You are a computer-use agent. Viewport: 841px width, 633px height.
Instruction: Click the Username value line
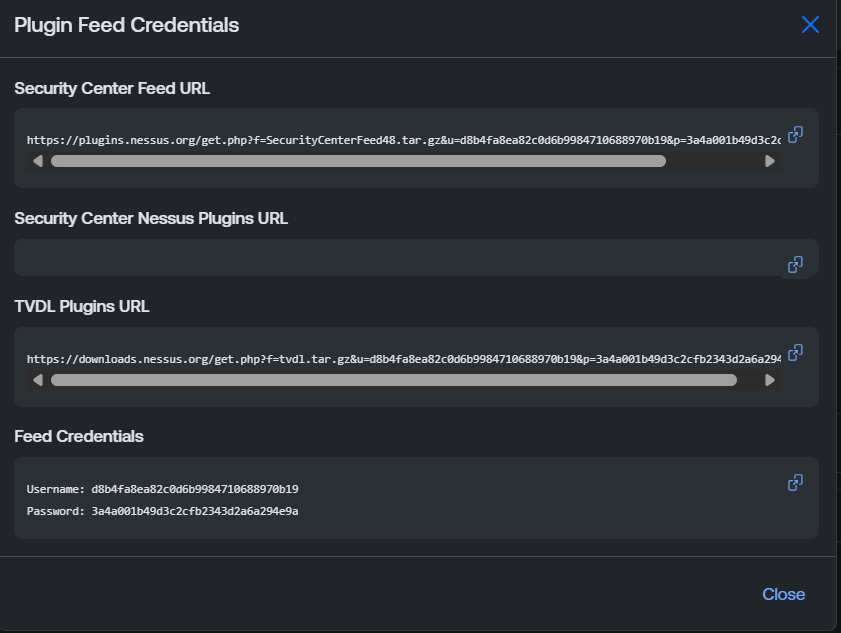[163, 489]
